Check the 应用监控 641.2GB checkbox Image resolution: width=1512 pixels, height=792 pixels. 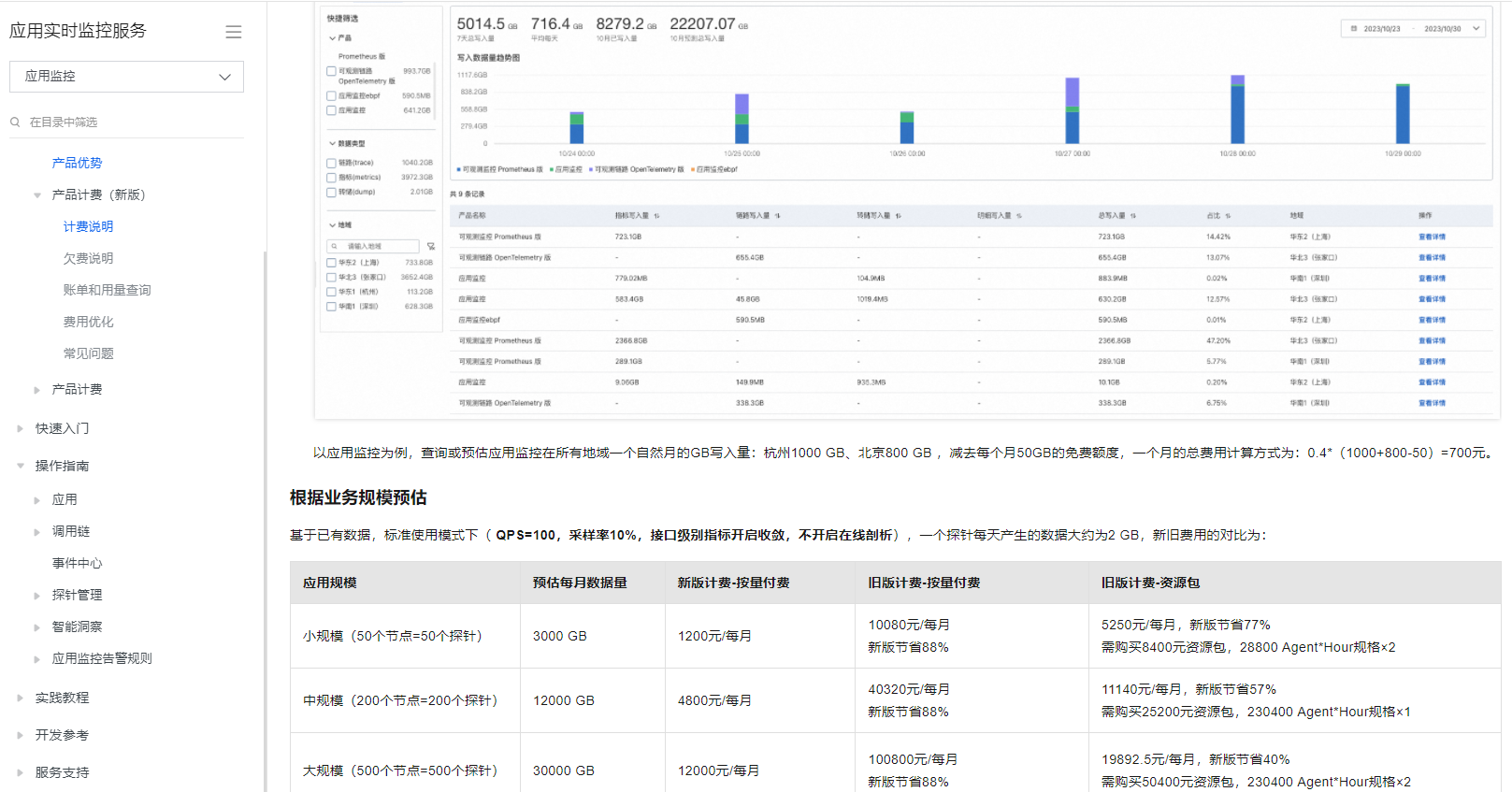331,110
